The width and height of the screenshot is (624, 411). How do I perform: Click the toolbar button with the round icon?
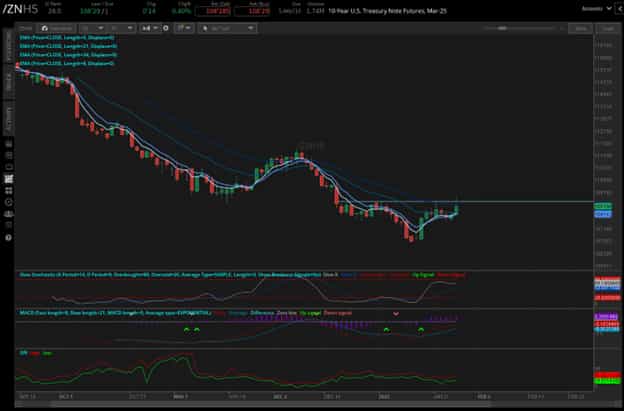tap(57, 28)
